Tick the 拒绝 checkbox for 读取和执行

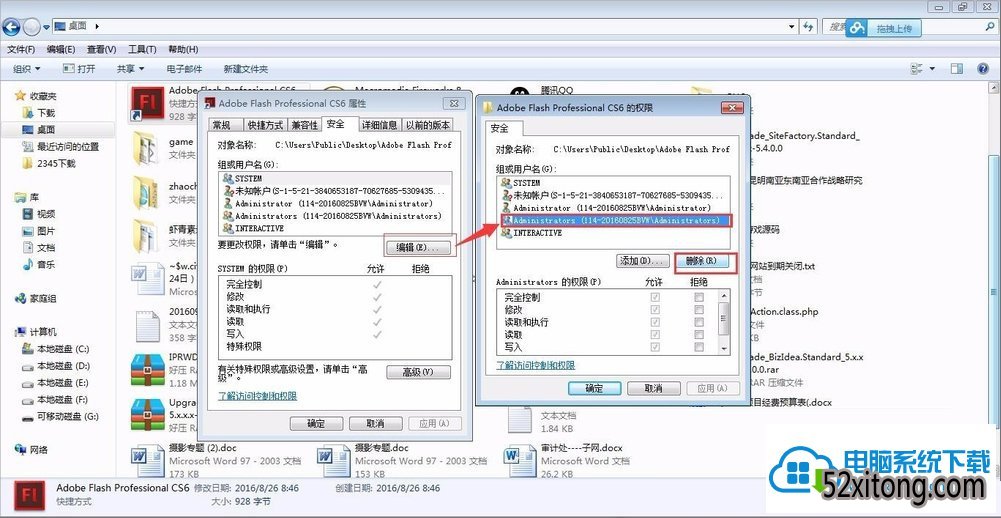point(699,323)
